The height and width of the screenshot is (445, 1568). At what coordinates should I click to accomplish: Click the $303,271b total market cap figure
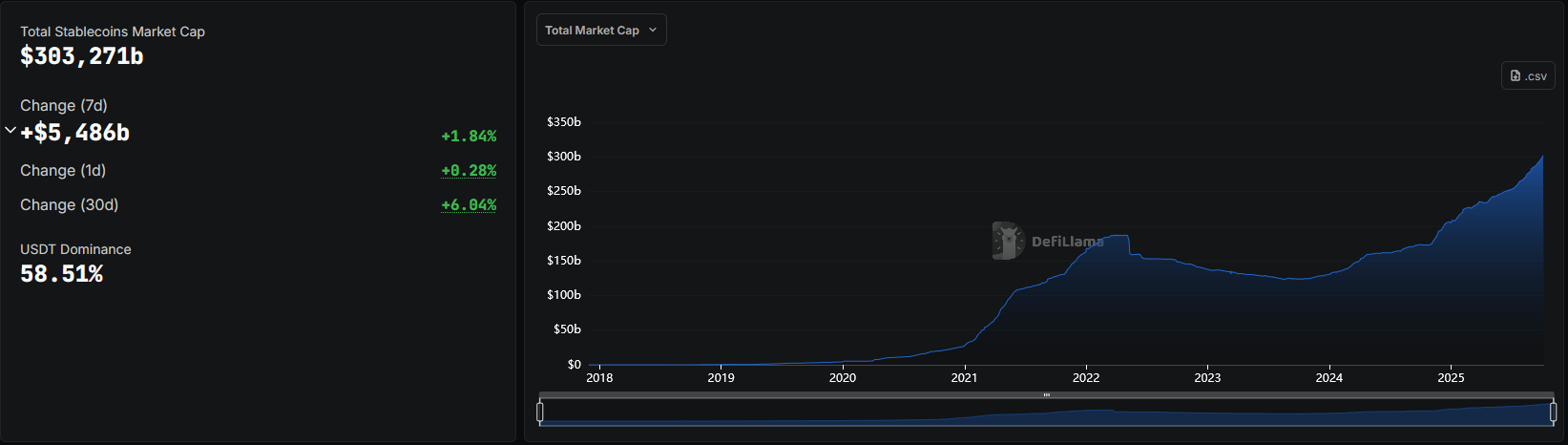(x=82, y=56)
